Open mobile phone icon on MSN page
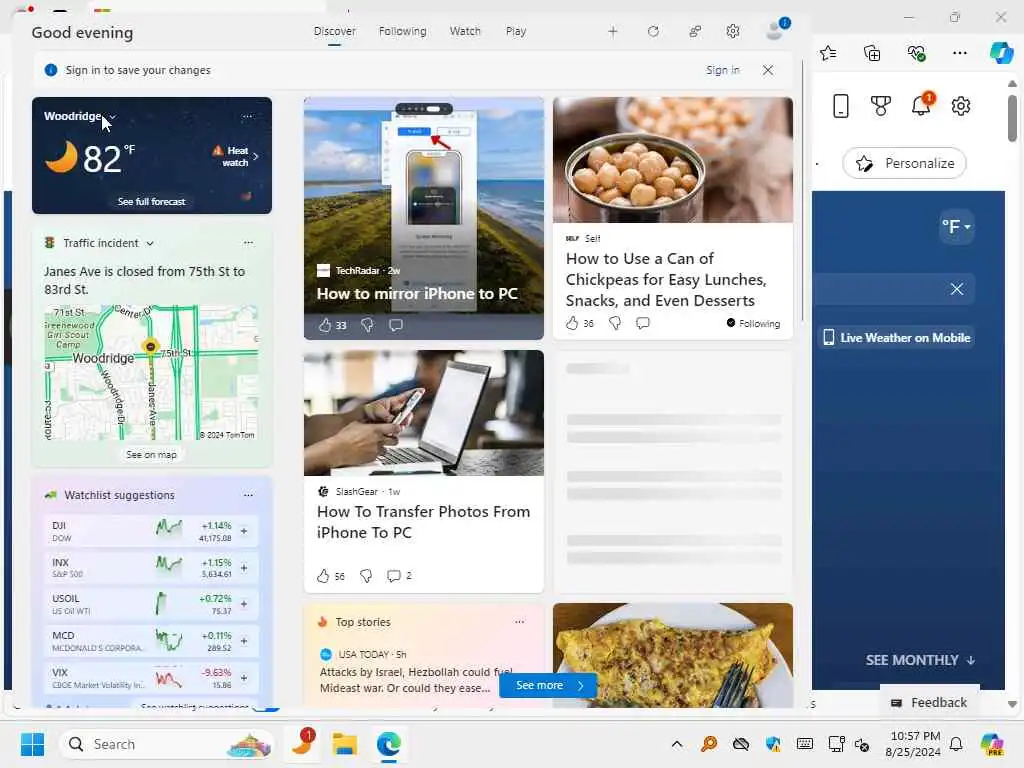Screen dimensions: 1024x768 (x=841, y=106)
